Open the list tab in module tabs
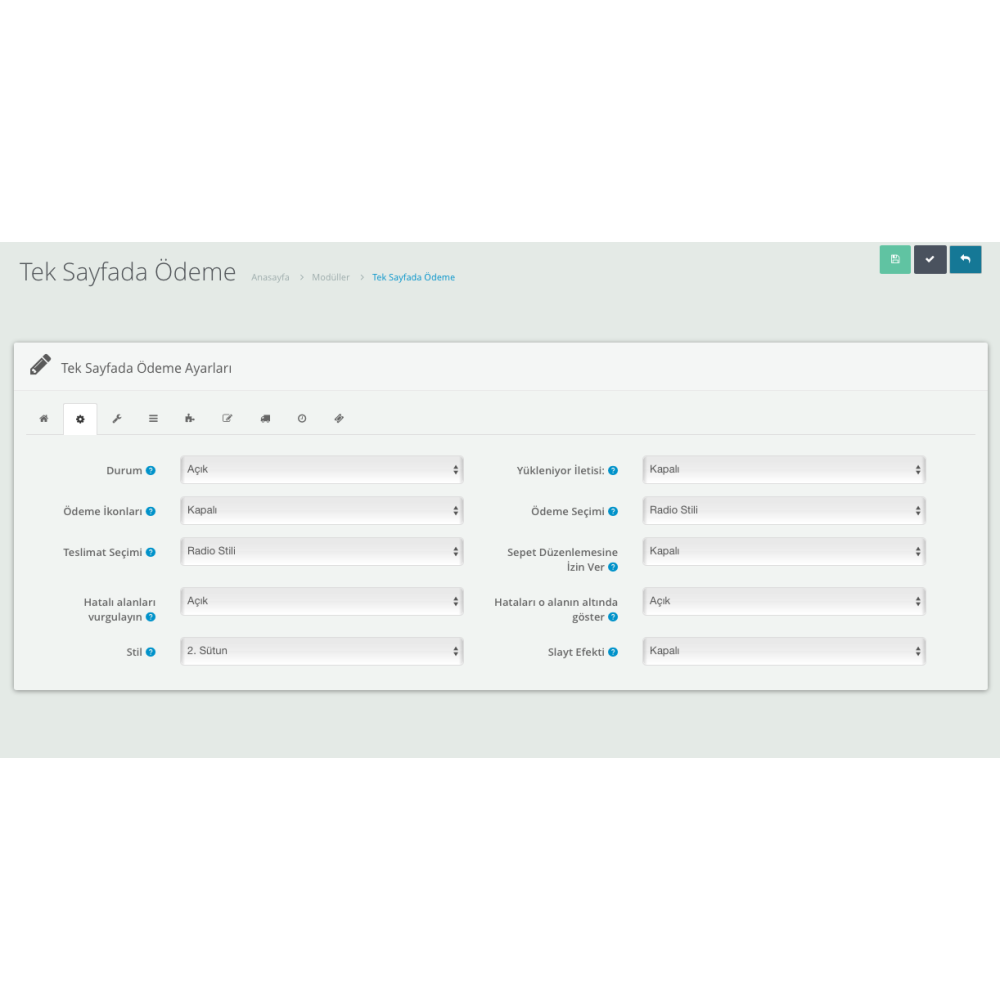 pyautogui.click(x=153, y=418)
